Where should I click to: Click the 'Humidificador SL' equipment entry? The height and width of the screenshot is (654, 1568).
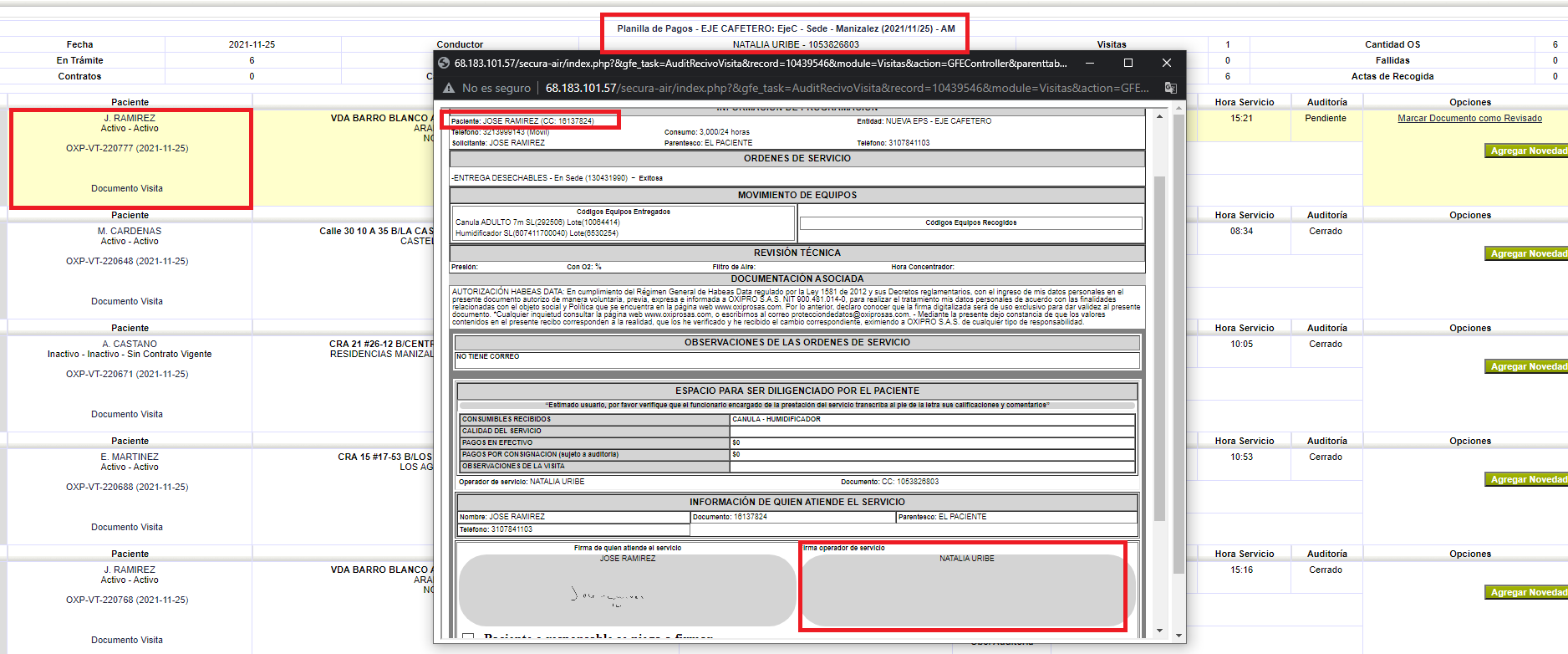pos(537,233)
